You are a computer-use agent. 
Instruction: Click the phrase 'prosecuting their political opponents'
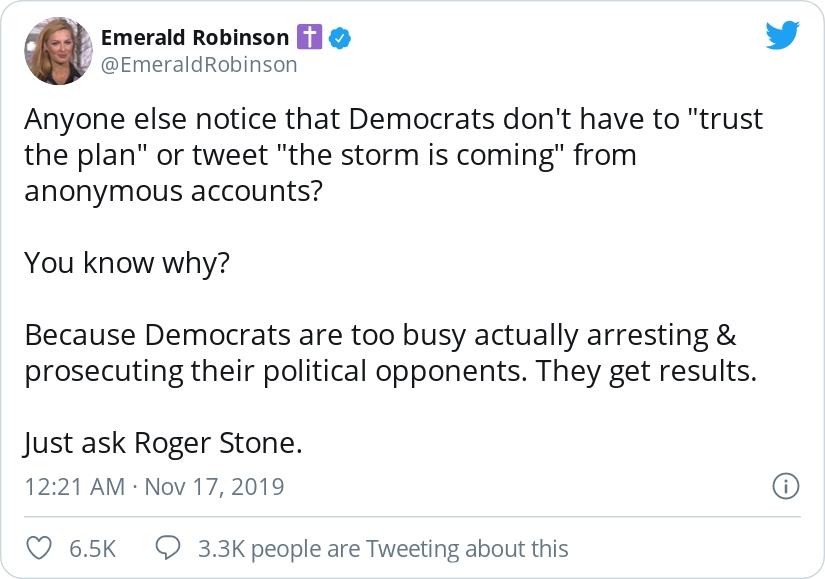click(276, 372)
